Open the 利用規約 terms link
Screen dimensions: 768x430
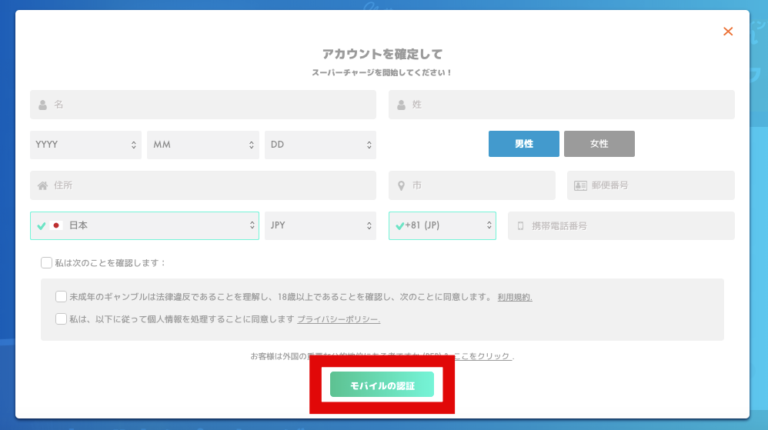(x=515, y=297)
